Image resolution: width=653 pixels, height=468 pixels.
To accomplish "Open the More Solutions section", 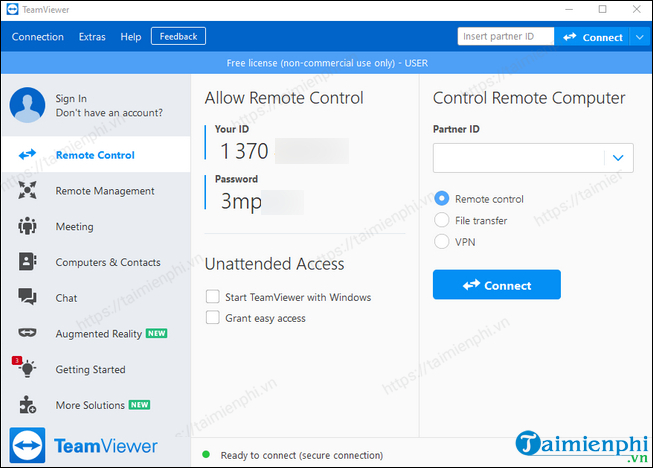I will pyautogui.click(x=96, y=405).
